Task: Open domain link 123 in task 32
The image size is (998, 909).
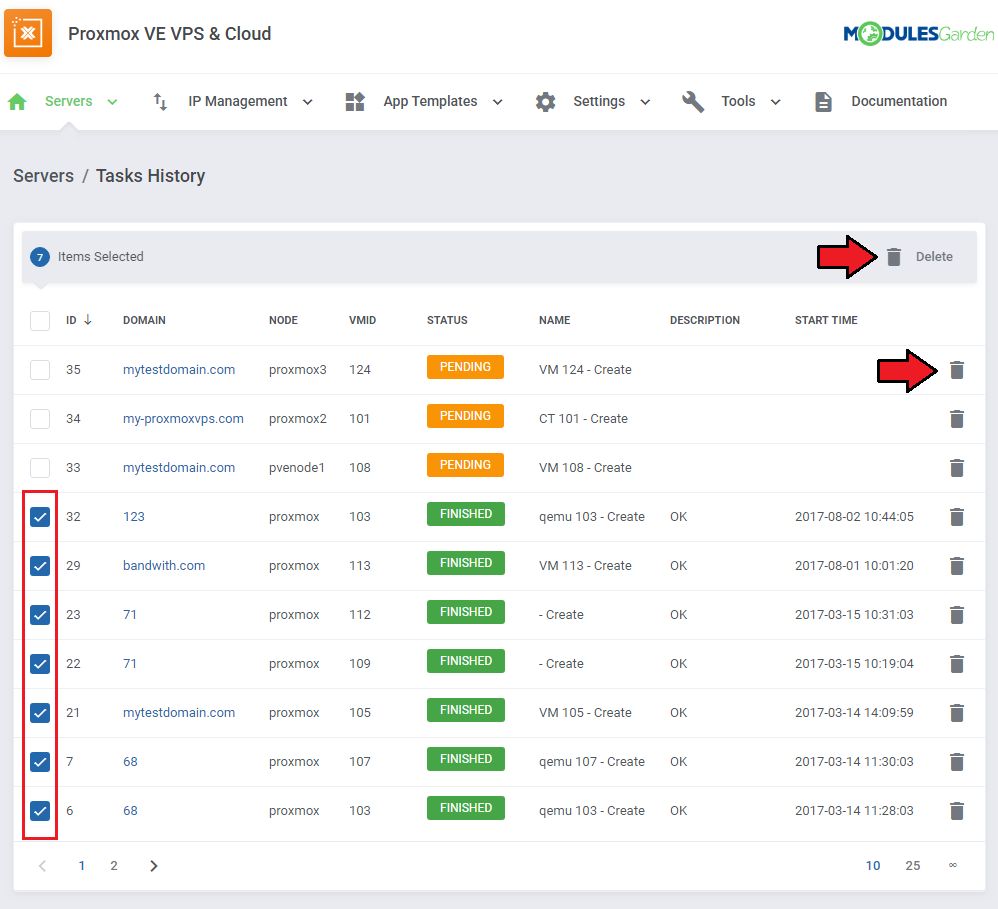Action: [134, 516]
